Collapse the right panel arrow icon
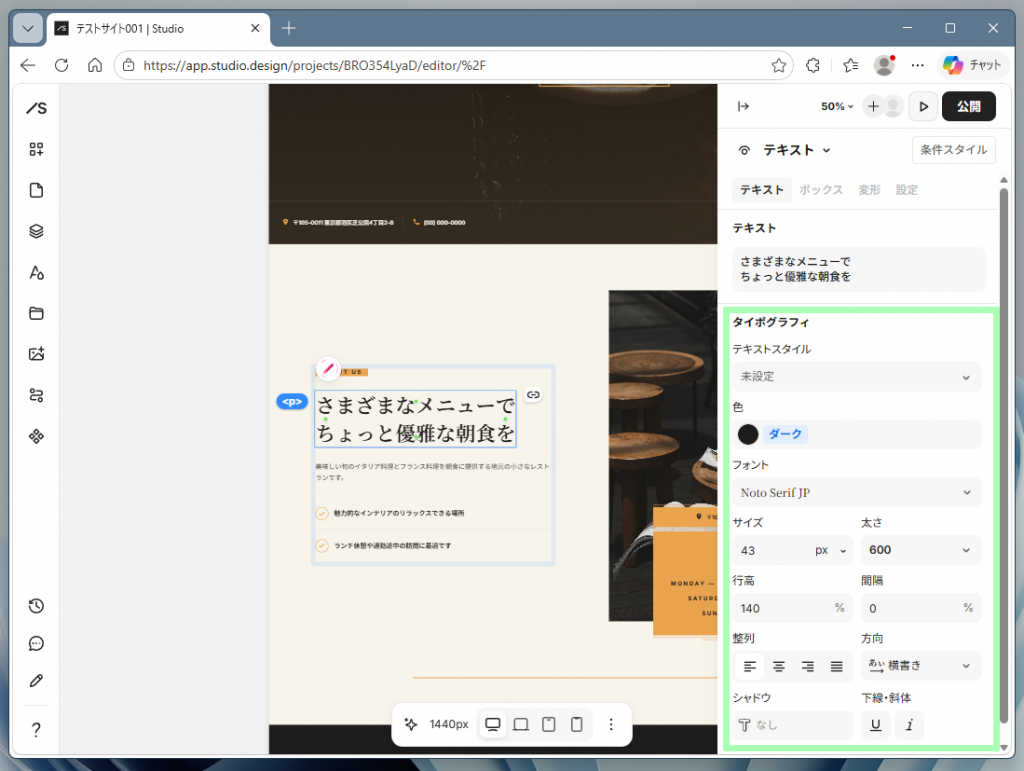The width and height of the screenshot is (1024, 771). tap(743, 106)
